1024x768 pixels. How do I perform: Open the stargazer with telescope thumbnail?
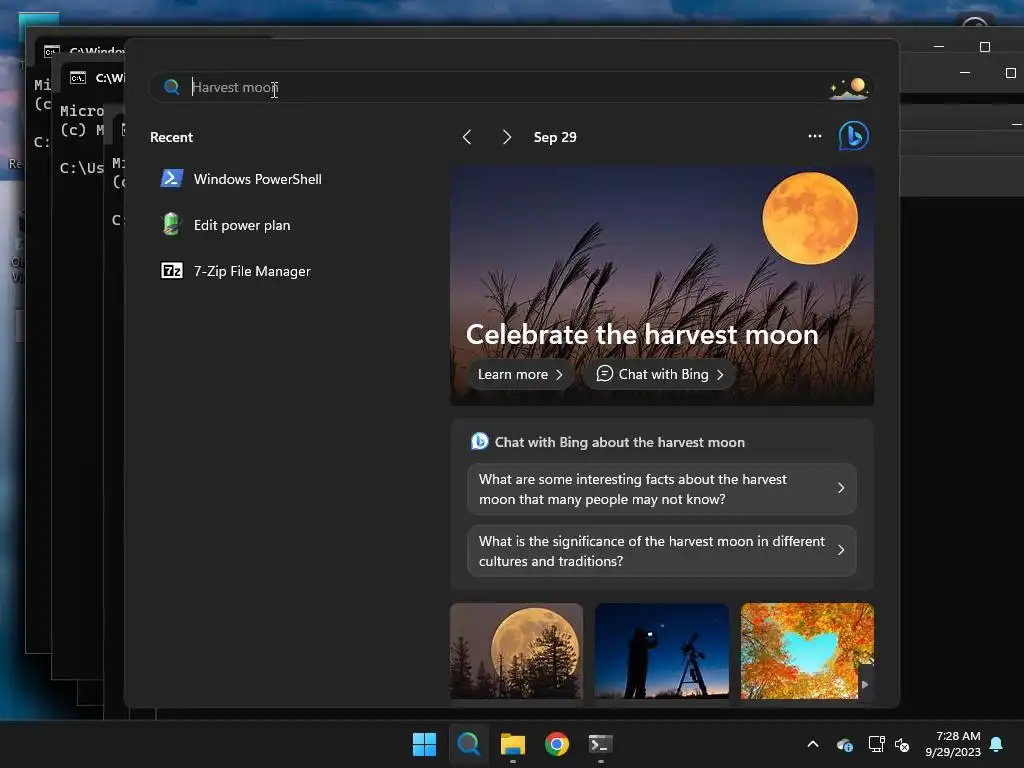(662, 651)
